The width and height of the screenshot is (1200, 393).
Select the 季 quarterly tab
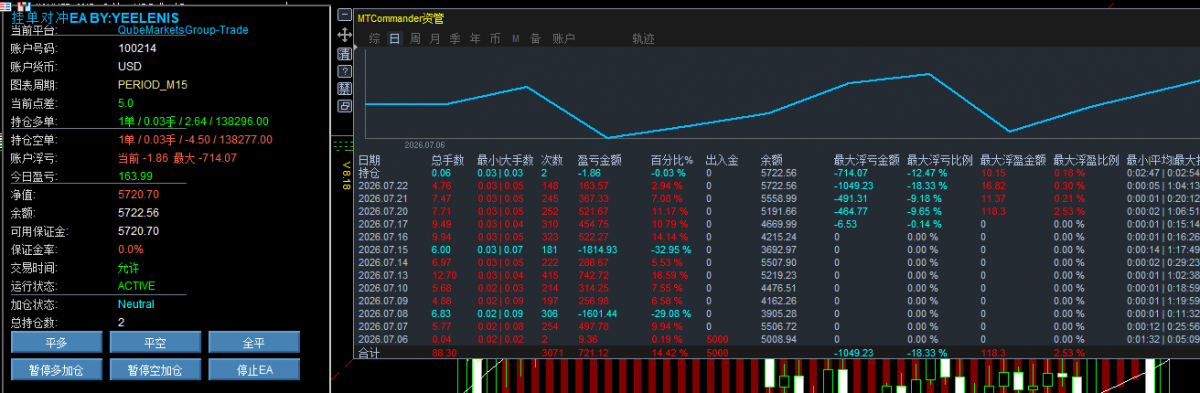point(455,39)
